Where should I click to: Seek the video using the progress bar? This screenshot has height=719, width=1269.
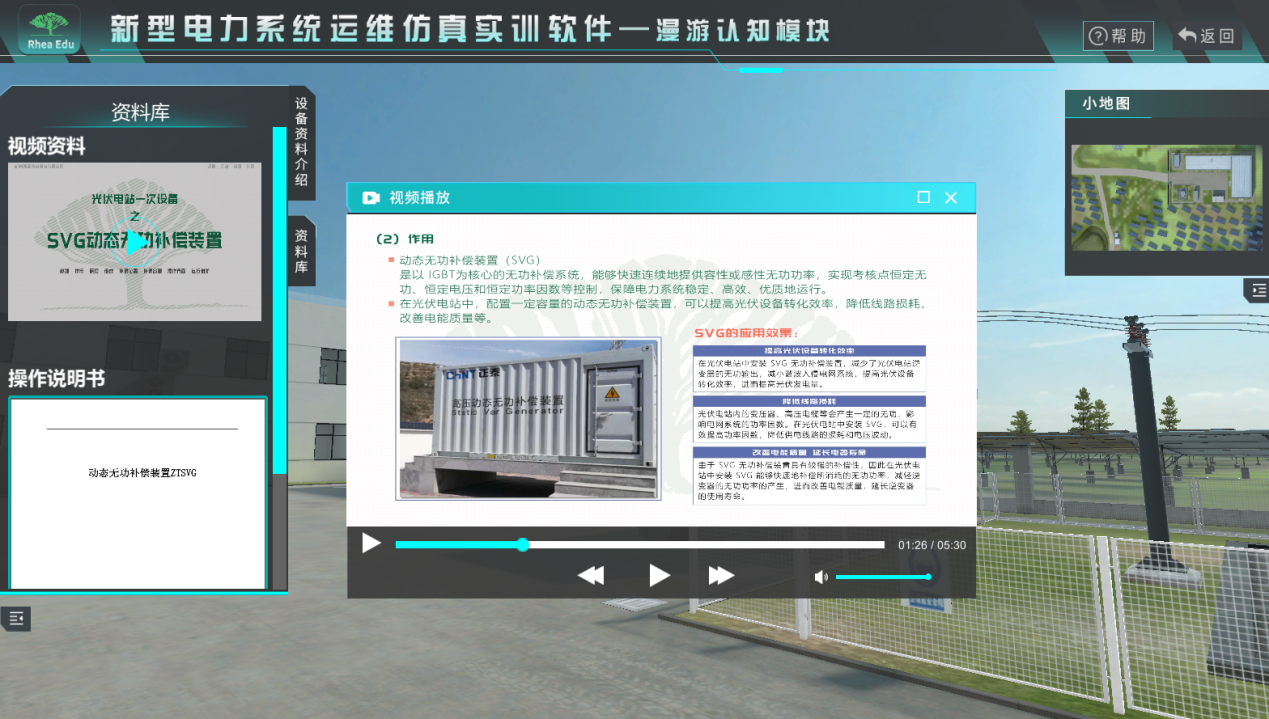(x=640, y=544)
